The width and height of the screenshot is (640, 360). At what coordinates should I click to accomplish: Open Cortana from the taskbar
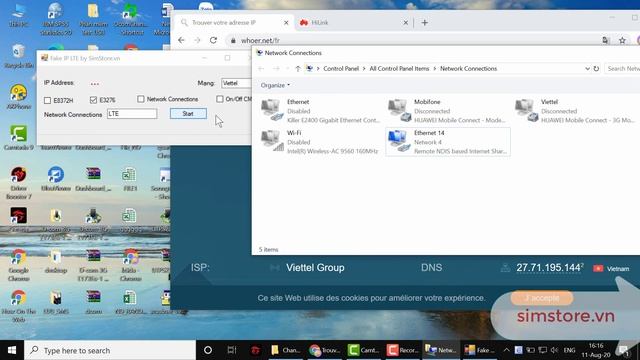208,350
